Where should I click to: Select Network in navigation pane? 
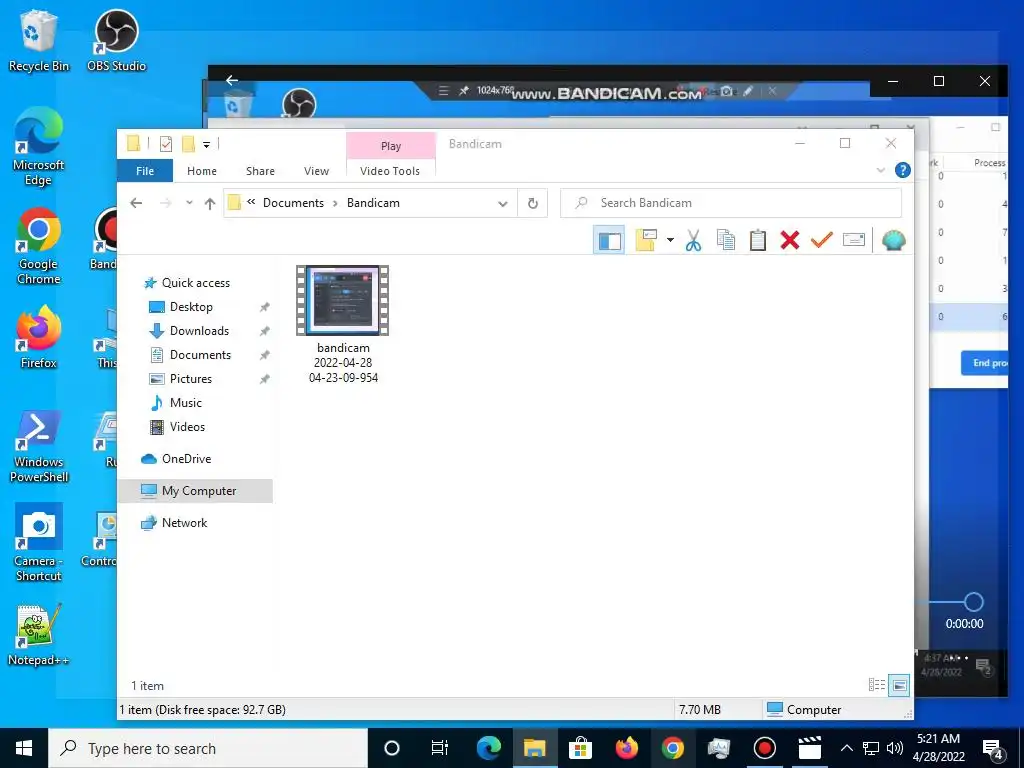point(184,523)
